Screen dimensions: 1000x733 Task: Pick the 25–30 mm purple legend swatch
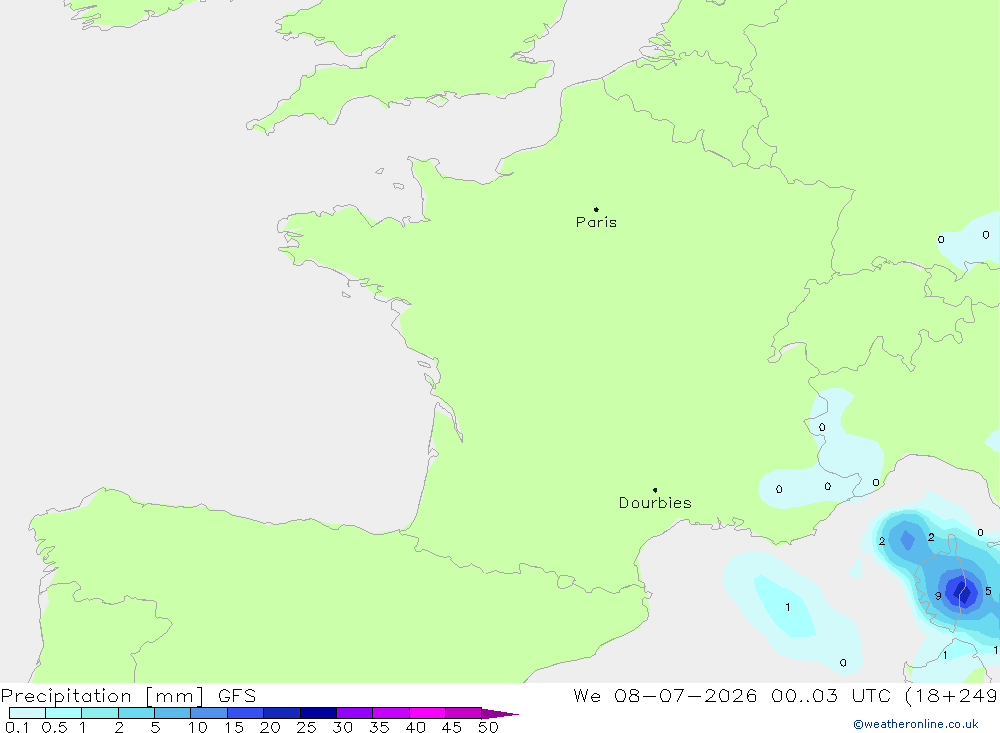pyautogui.click(x=318, y=713)
